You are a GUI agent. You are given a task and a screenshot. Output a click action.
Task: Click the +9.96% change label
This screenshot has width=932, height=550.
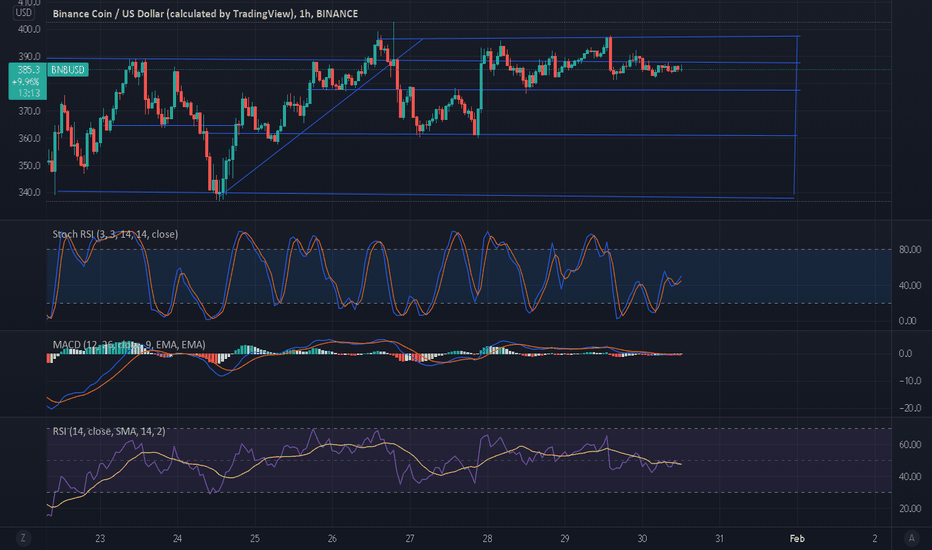(x=28, y=81)
